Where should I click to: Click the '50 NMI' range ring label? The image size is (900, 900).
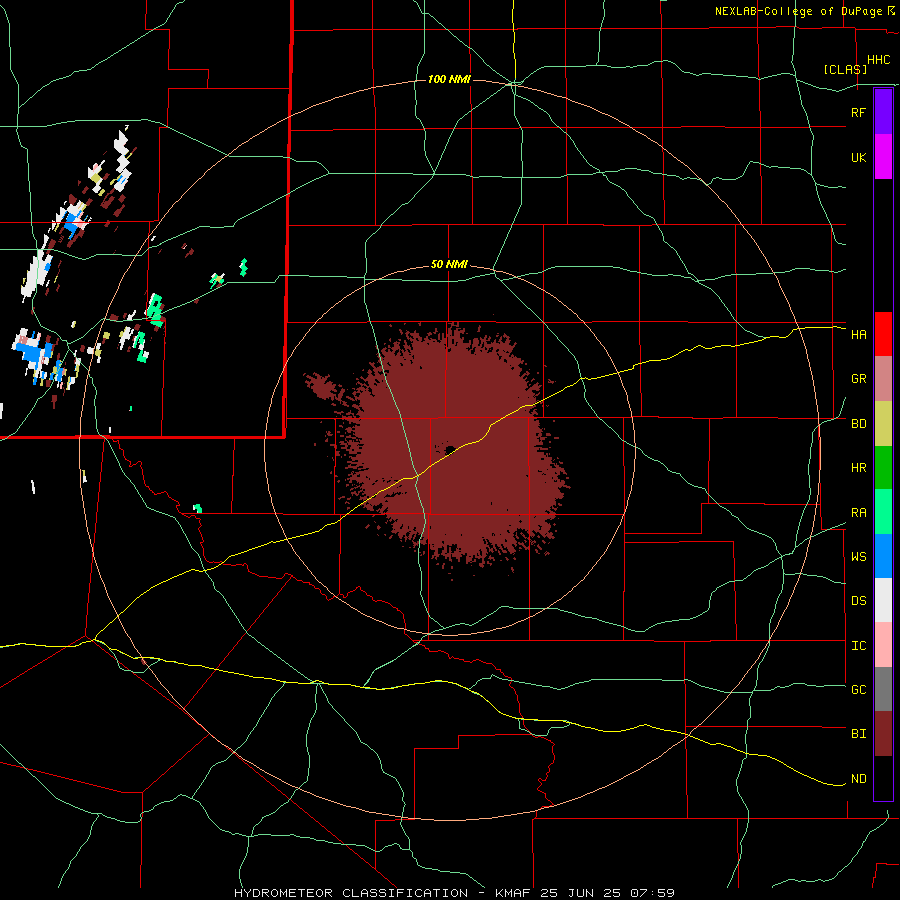449,264
